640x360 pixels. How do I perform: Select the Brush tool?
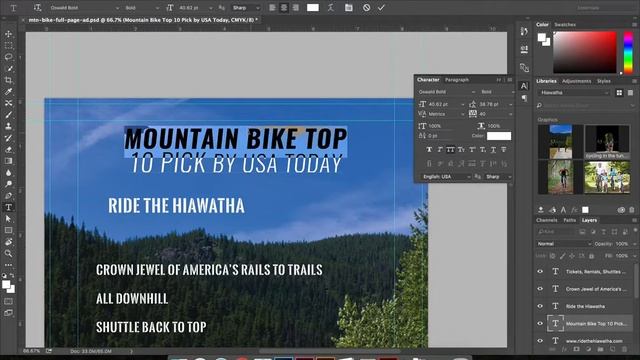click(x=8, y=115)
